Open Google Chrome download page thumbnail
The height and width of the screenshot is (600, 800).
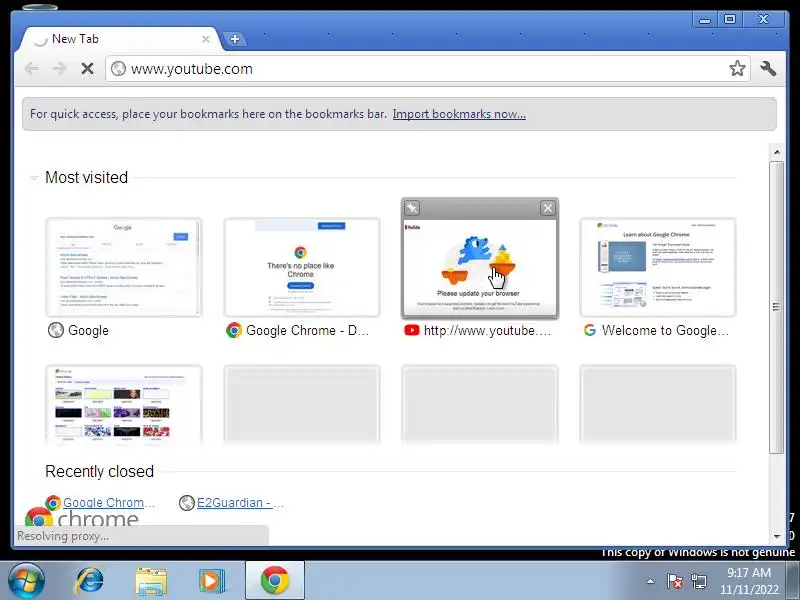pyautogui.click(x=302, y=267)
